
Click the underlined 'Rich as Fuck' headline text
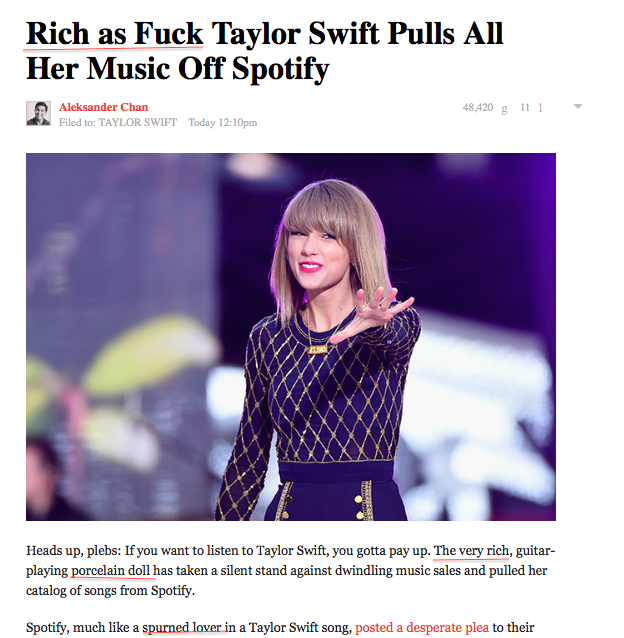coord(114,33)
